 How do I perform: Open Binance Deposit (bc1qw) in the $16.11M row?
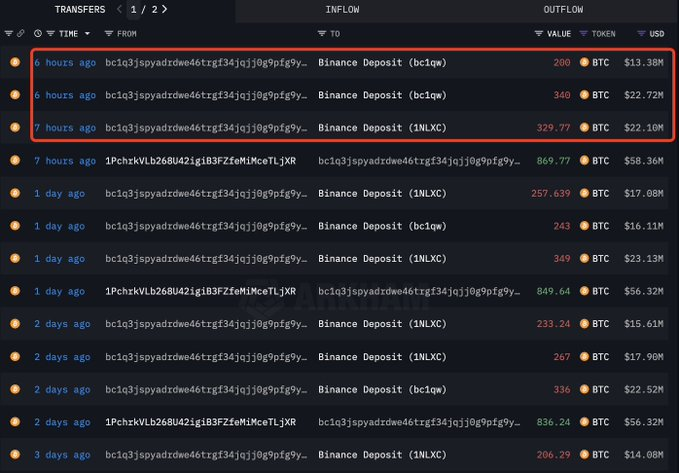click(x=382, y=226)
